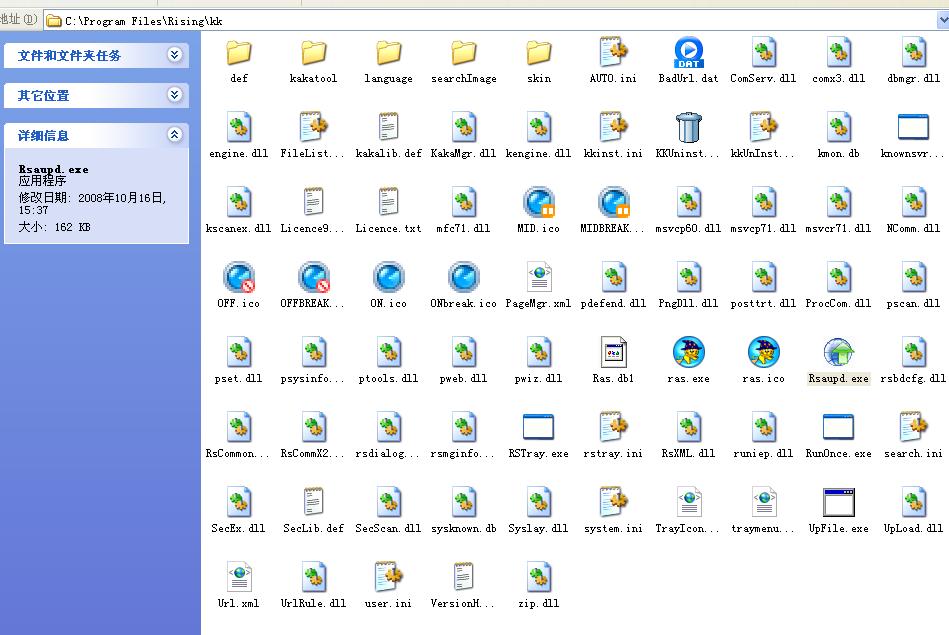Image resolution: width=949 pixels, height=635 pixels.
Task: Select the Rsaupd.exe updater icon
Action: click(838, 352)
